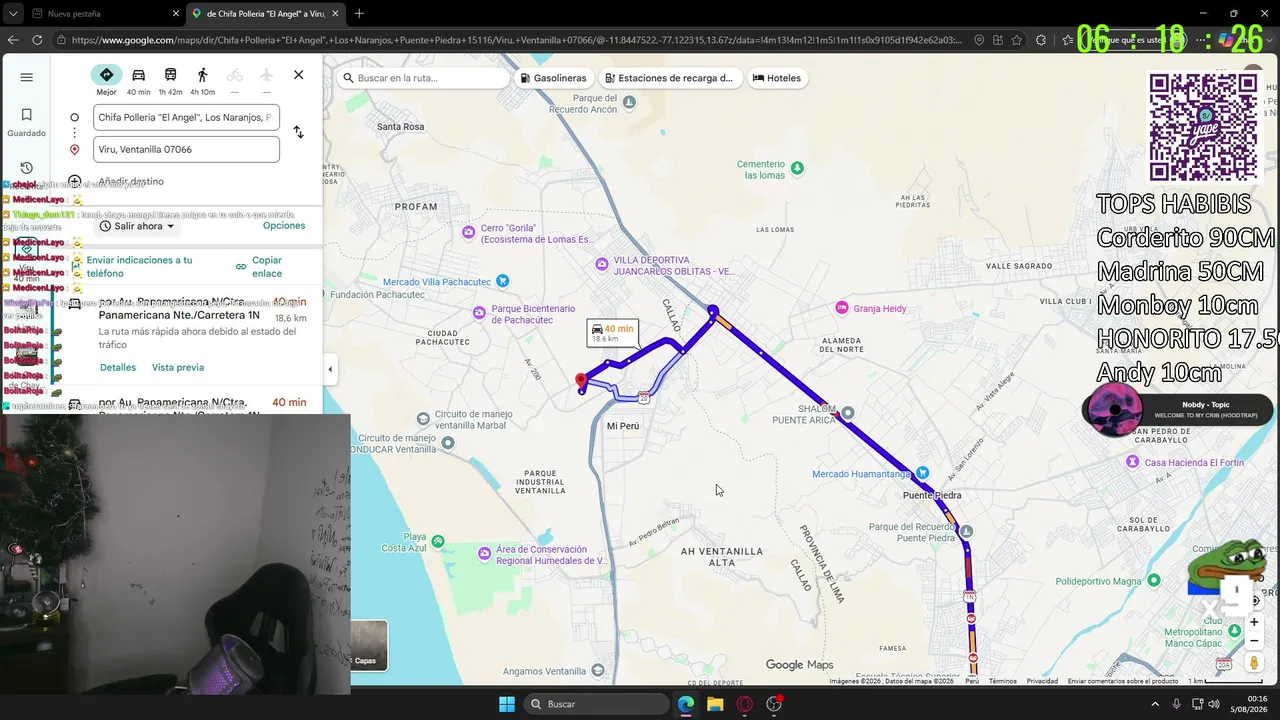Open the Capas layers thumbnail
1280x720 pixels.
(368, 645)
